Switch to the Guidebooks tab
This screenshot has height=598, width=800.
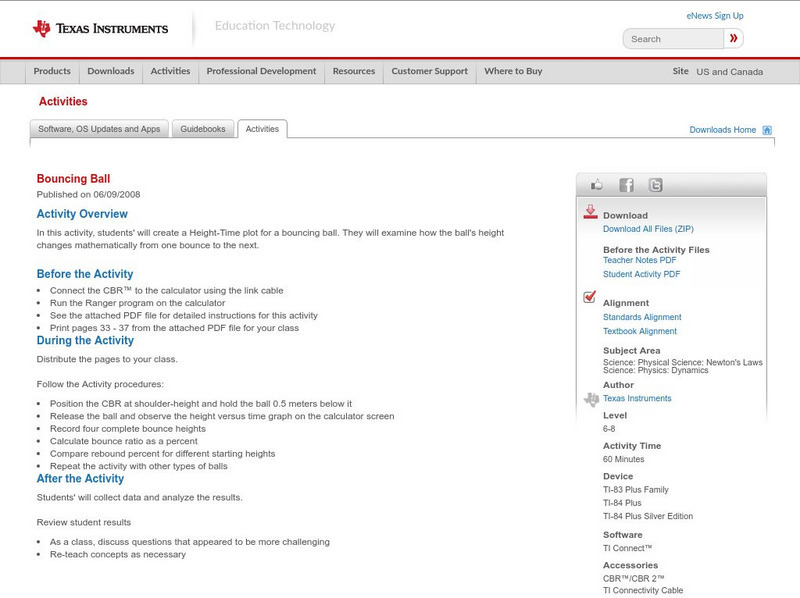[203, 129]
